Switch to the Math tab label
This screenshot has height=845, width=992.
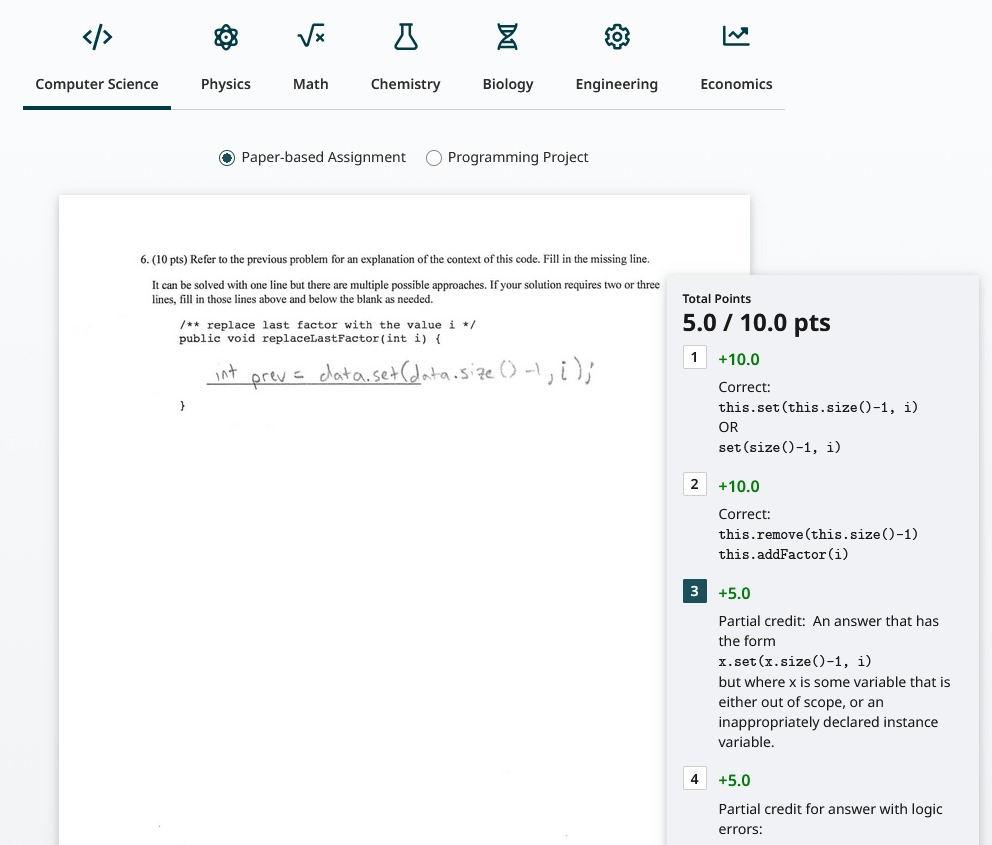point(310,84)
